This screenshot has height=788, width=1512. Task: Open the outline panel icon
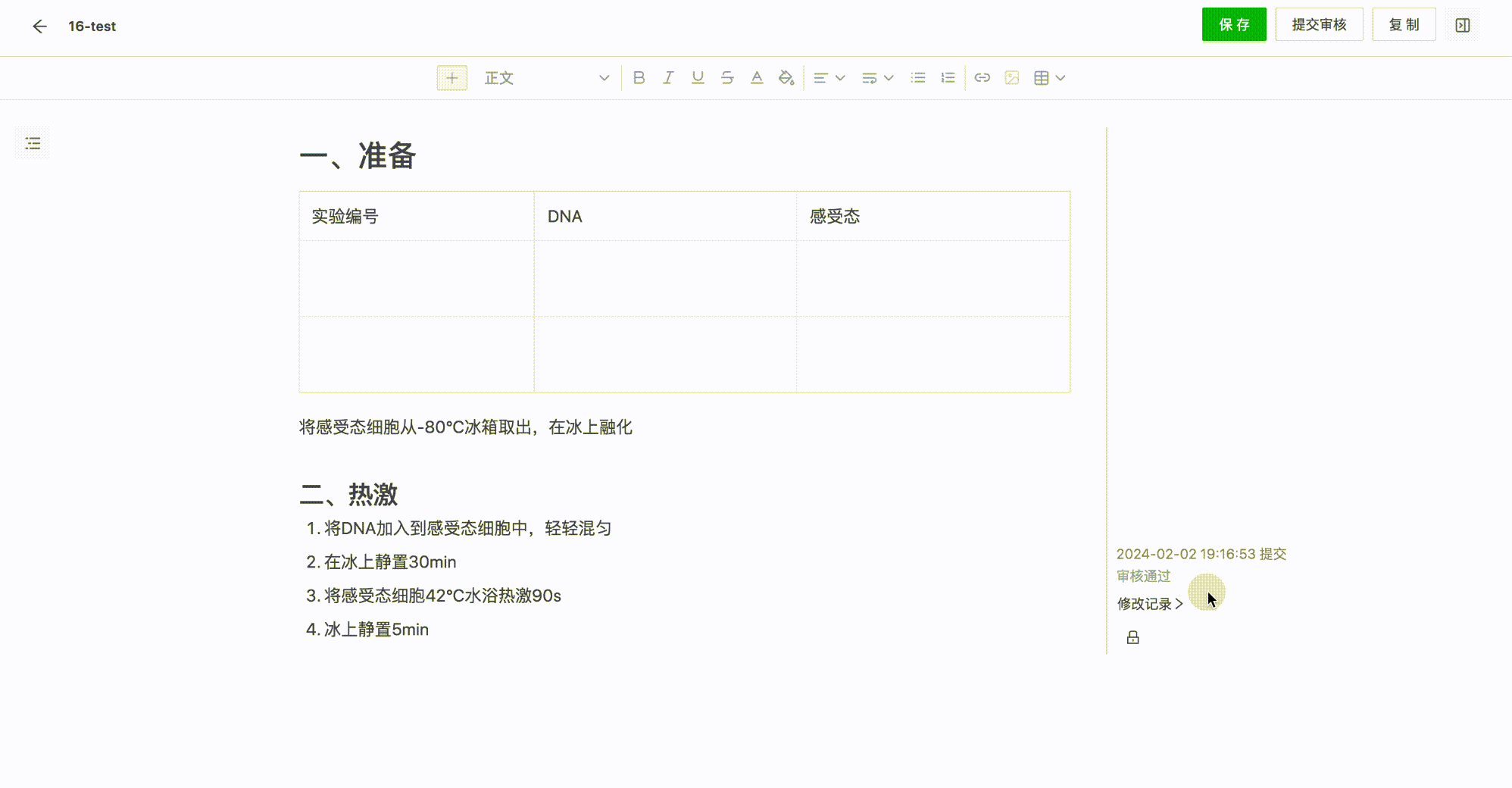[x=33, y=143]
